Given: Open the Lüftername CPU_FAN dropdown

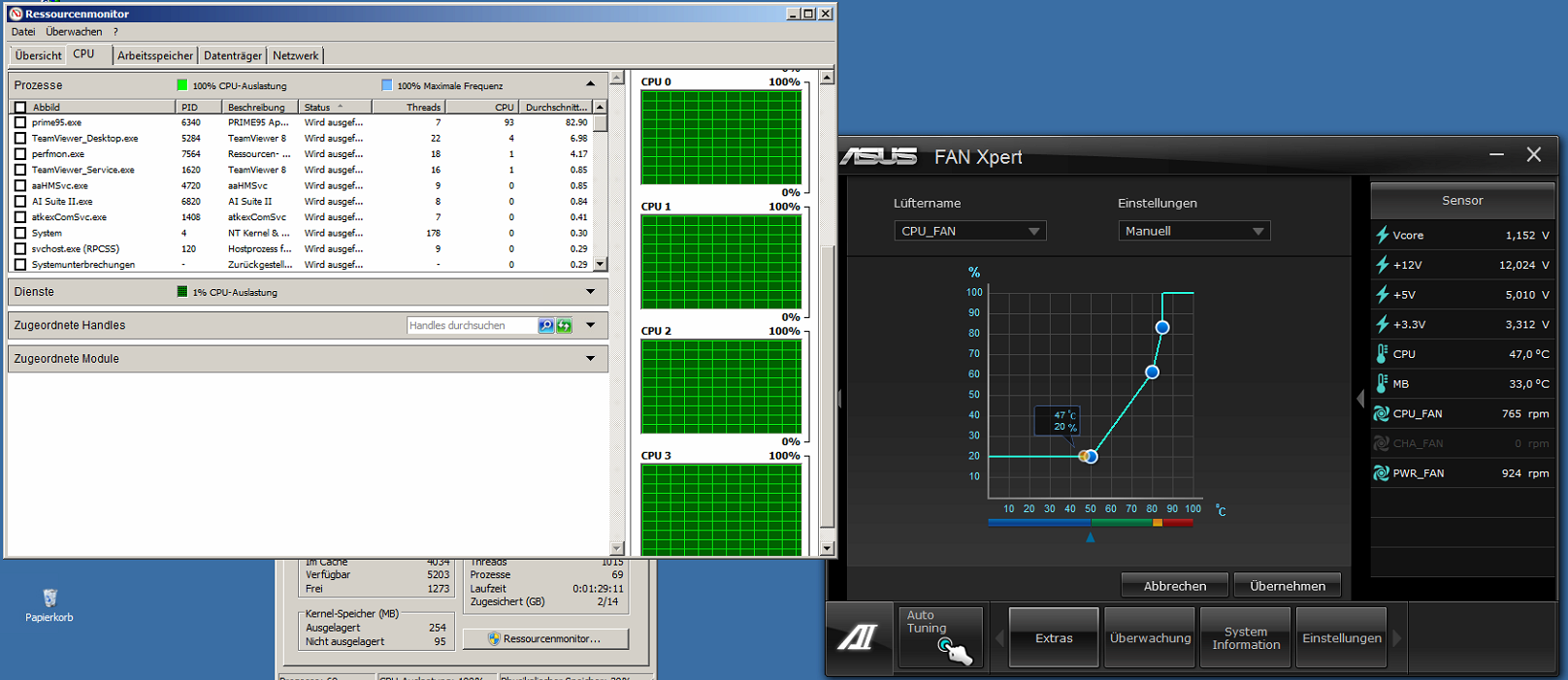Looking at the screenshot, I should 969,231.
